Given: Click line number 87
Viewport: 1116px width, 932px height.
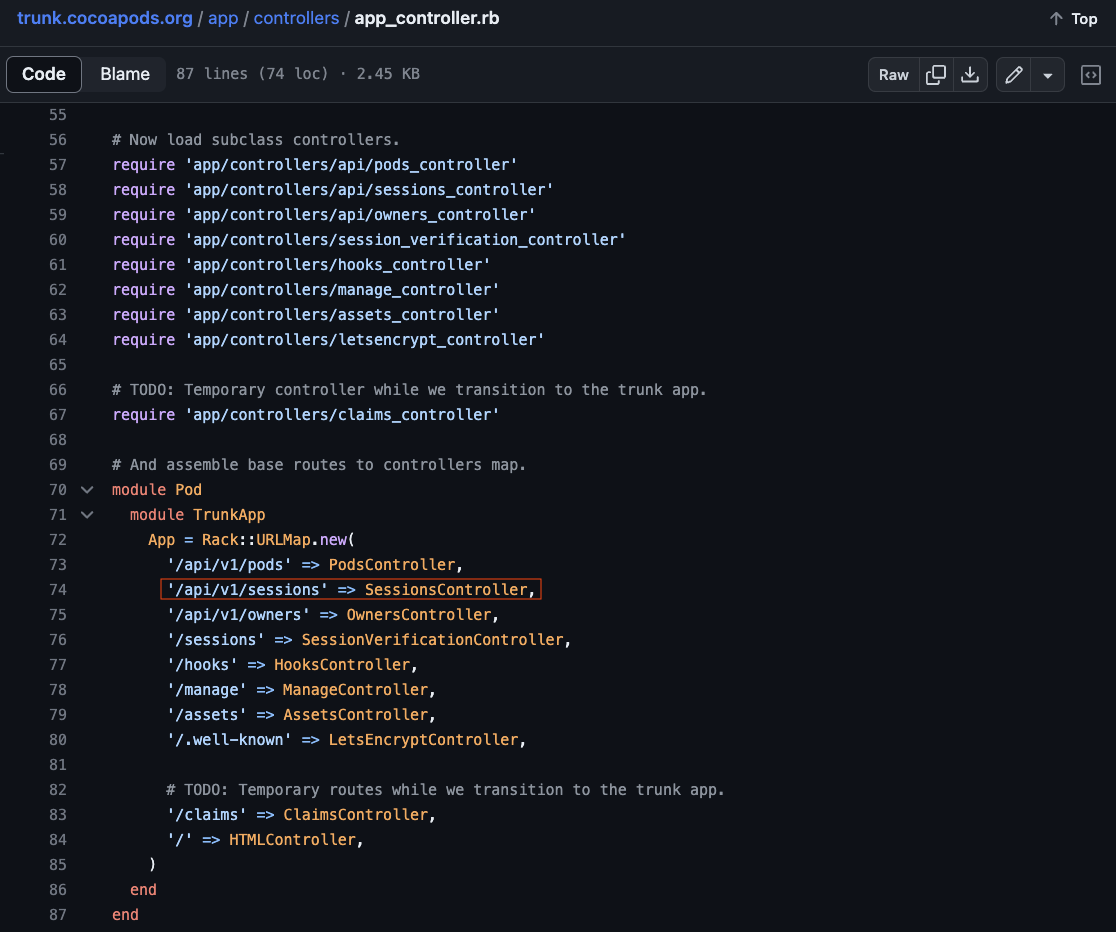Looking at the screenshot, I should point(58,914).
